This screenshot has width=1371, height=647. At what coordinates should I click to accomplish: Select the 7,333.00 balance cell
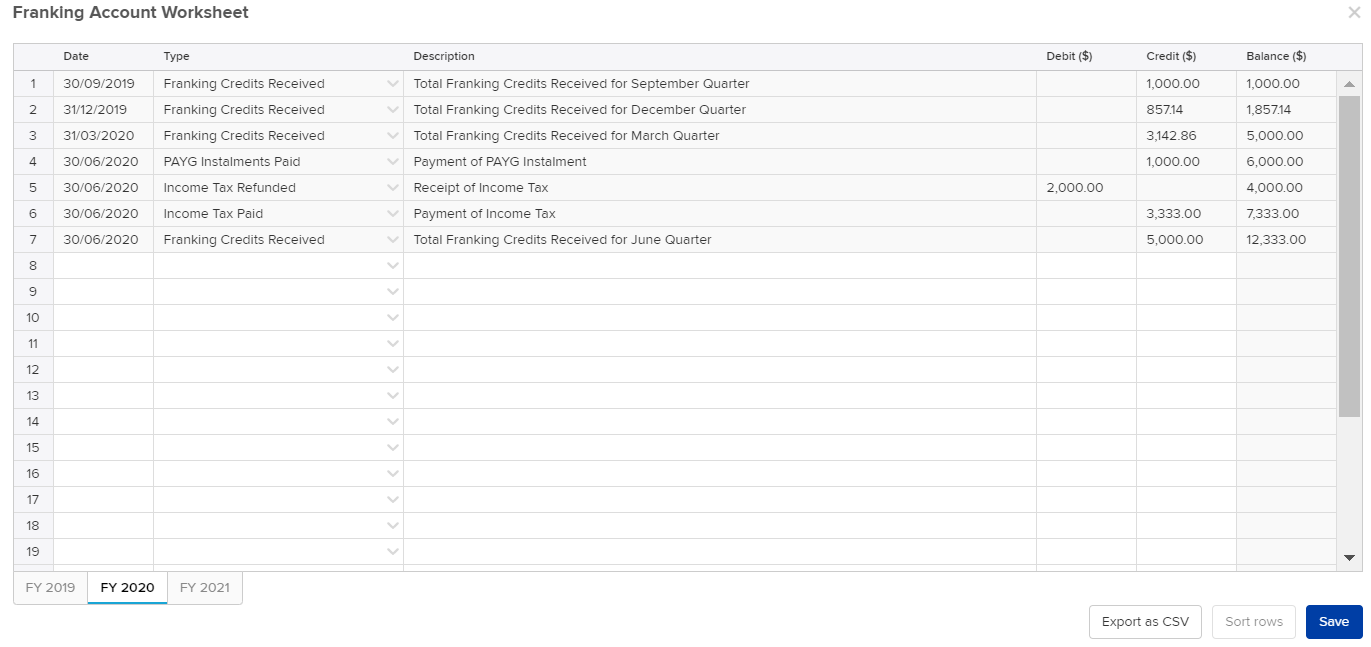1286,214
